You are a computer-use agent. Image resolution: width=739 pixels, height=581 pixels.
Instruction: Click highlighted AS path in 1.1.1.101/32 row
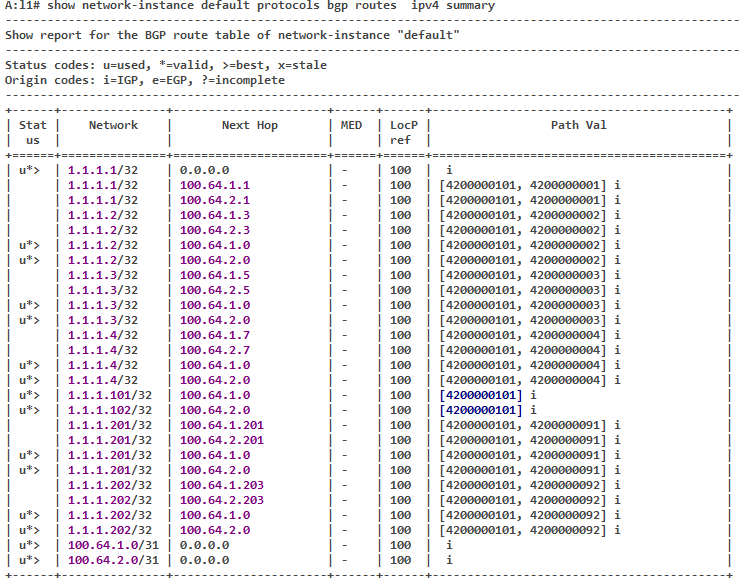480,395
